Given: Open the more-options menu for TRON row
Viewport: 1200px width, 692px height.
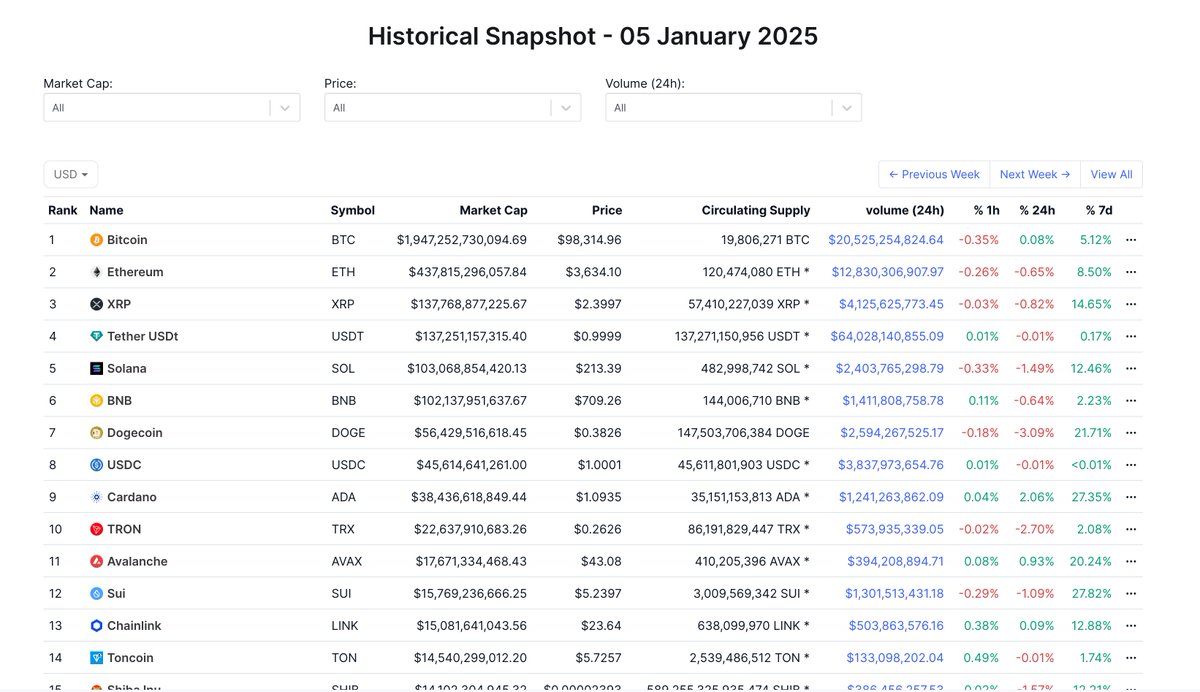Looking at the screenshot, I should pos(1131,529).
